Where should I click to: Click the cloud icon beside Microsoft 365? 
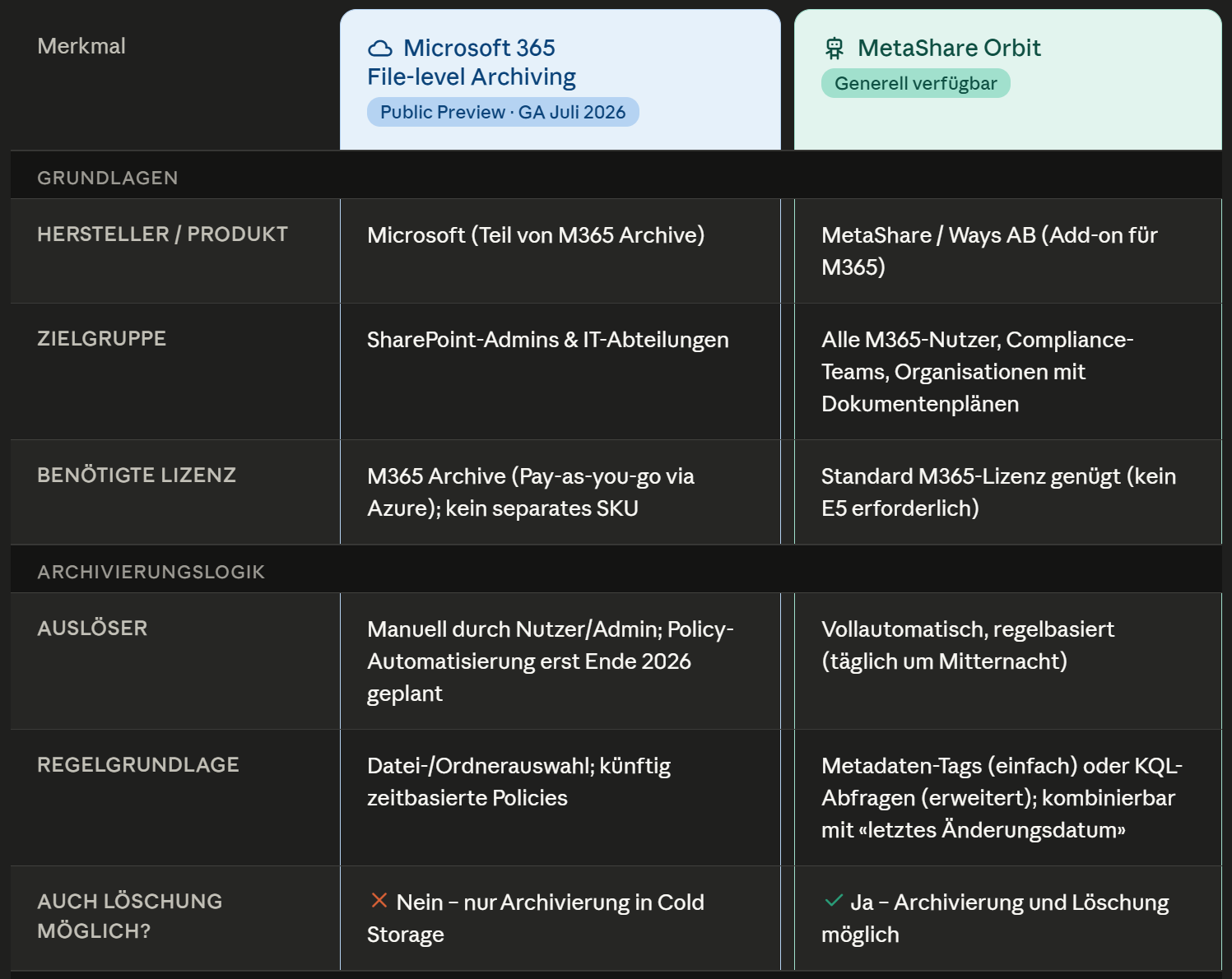[379, 49]
